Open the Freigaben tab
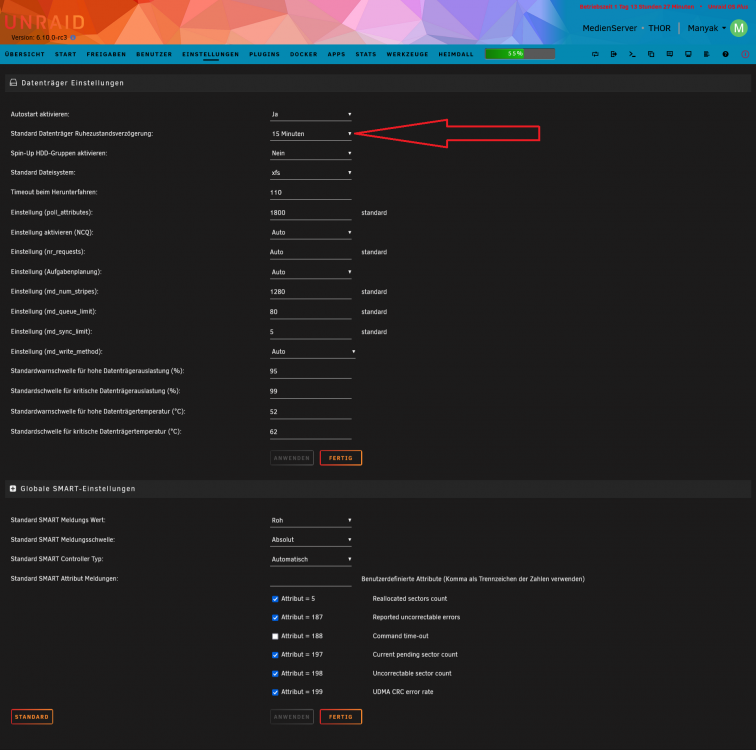Screen dimensions: 756x750 pos(106,54)
